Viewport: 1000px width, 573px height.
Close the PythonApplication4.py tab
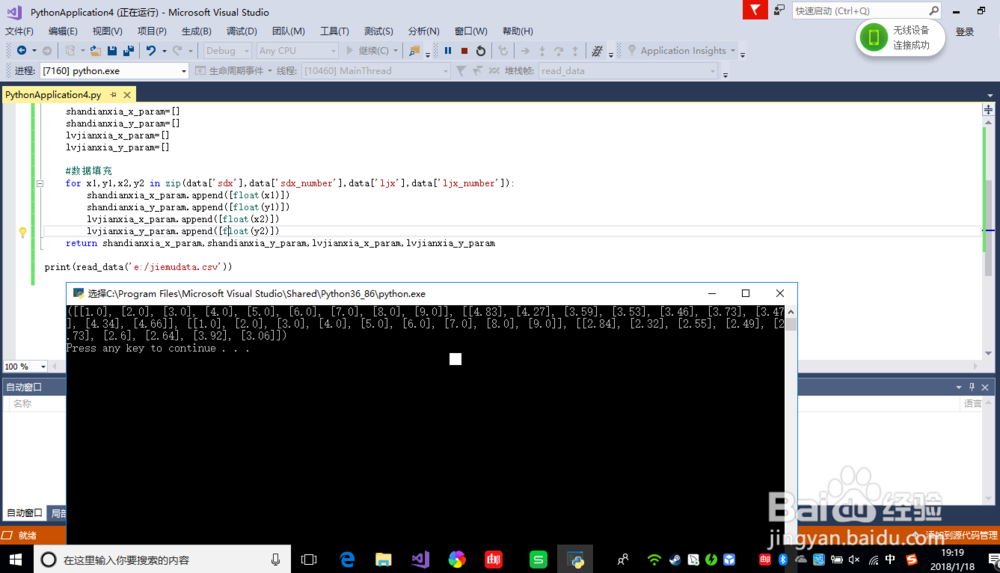(127, 94)
